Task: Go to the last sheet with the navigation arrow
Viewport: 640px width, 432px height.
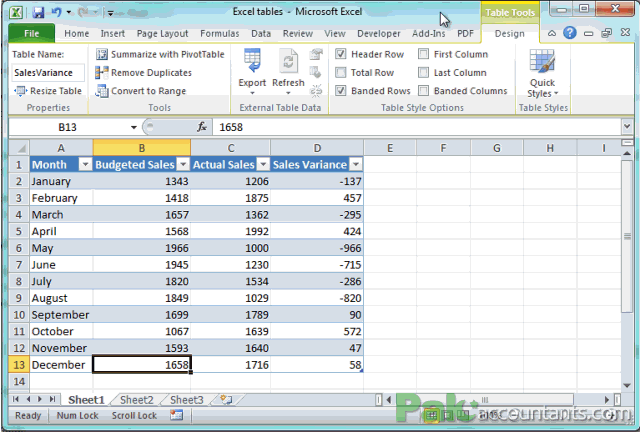Action: [52, 399]
